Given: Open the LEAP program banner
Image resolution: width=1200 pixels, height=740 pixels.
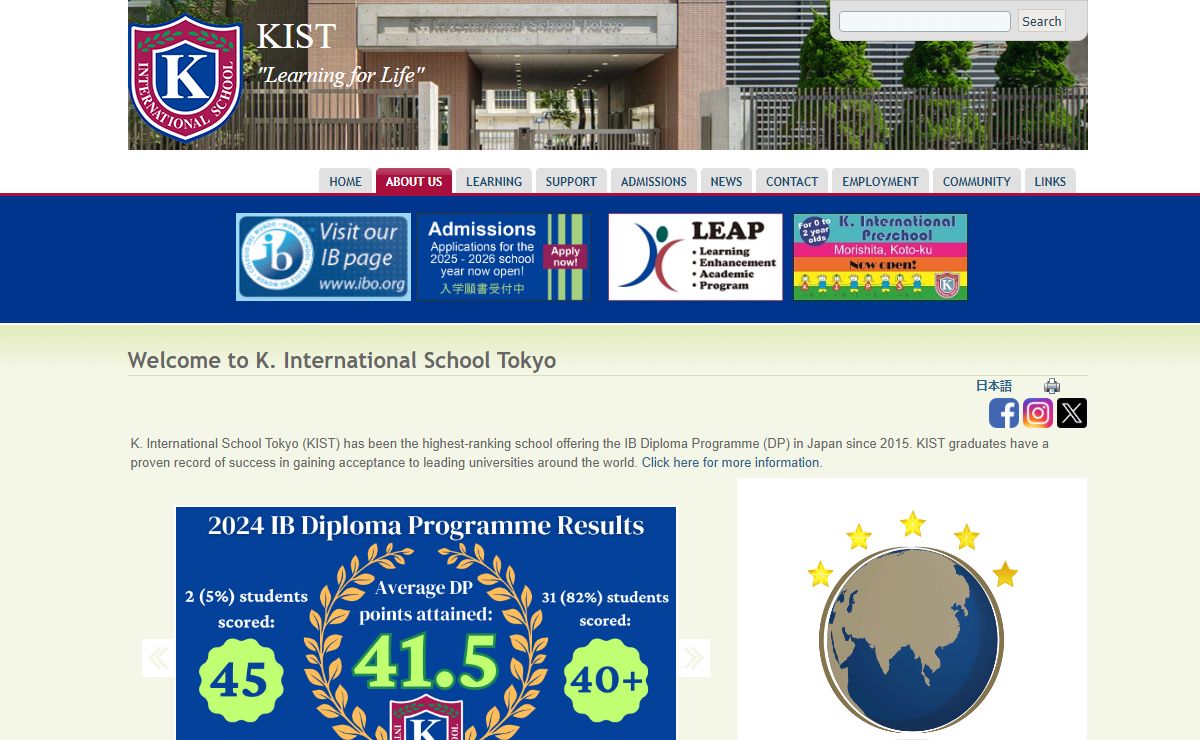Looking at the screenshot, I should 695,257.
